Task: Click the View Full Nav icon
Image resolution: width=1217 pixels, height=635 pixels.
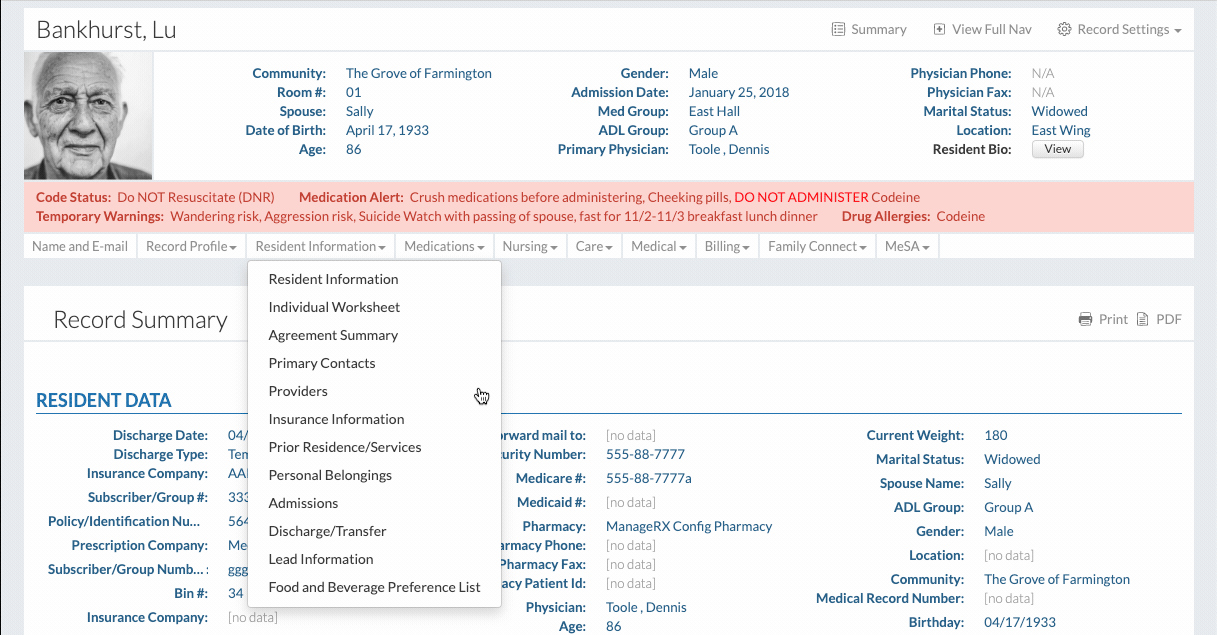Action: pyautogui.click(x=939, y=30)
